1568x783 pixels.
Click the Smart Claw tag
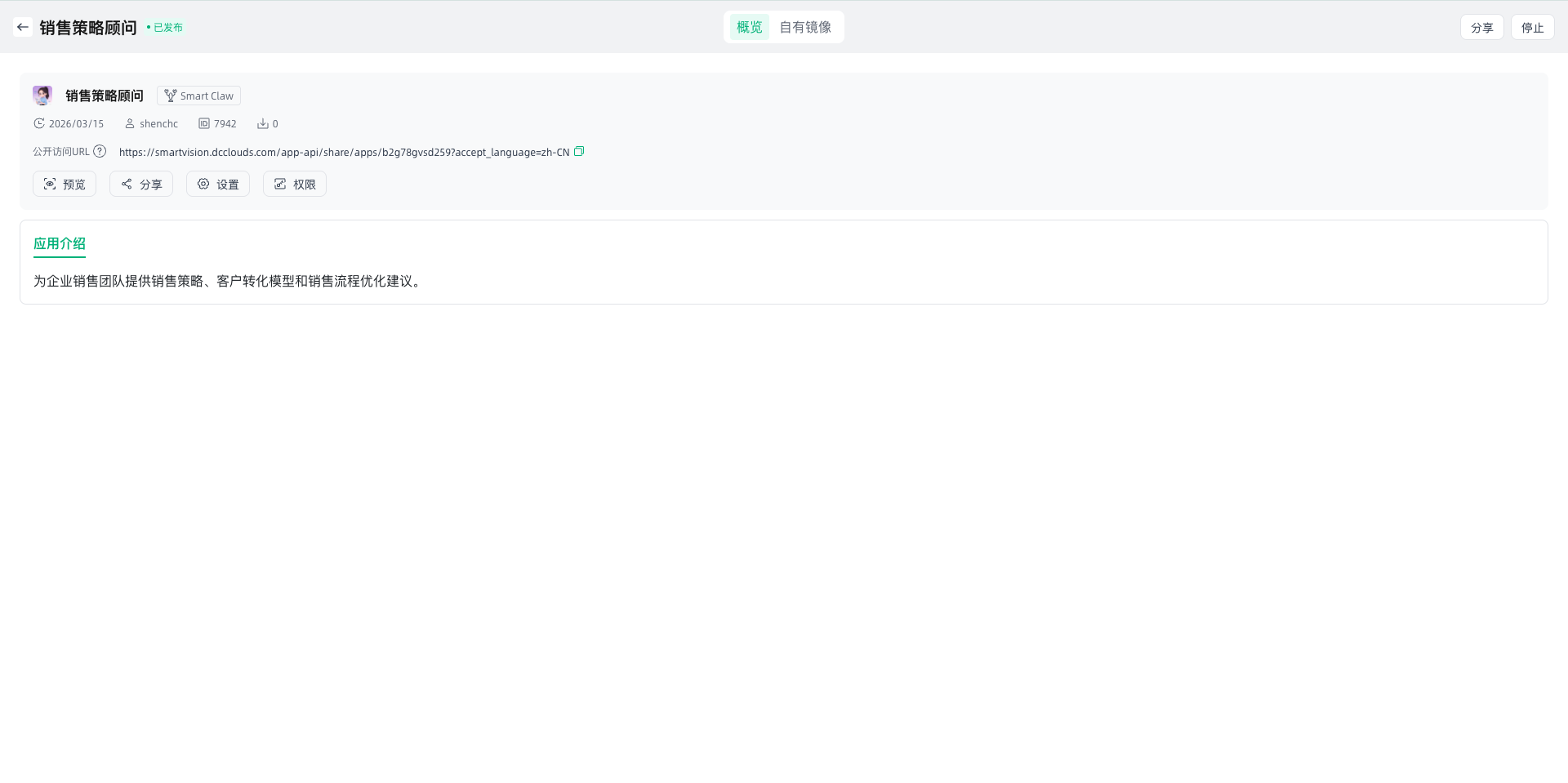[x=198, y=96]
